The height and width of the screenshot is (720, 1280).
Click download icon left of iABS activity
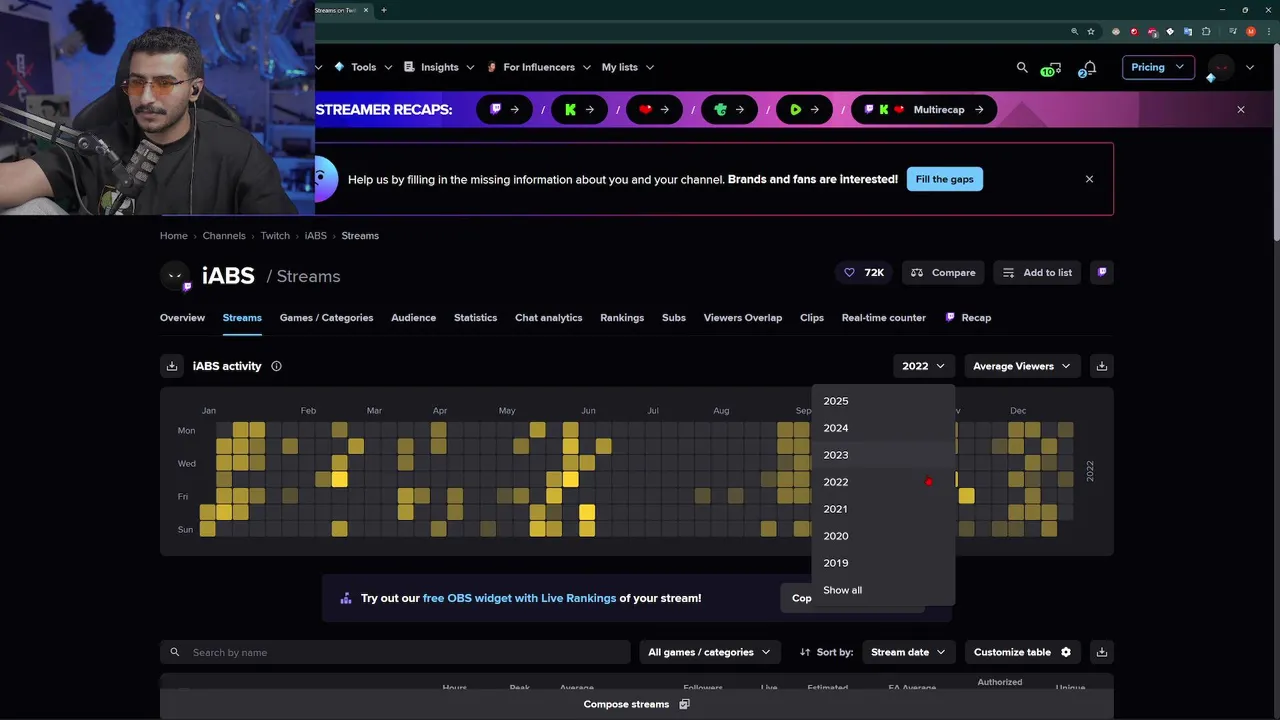pyautogui.click(x=172, y=366)
